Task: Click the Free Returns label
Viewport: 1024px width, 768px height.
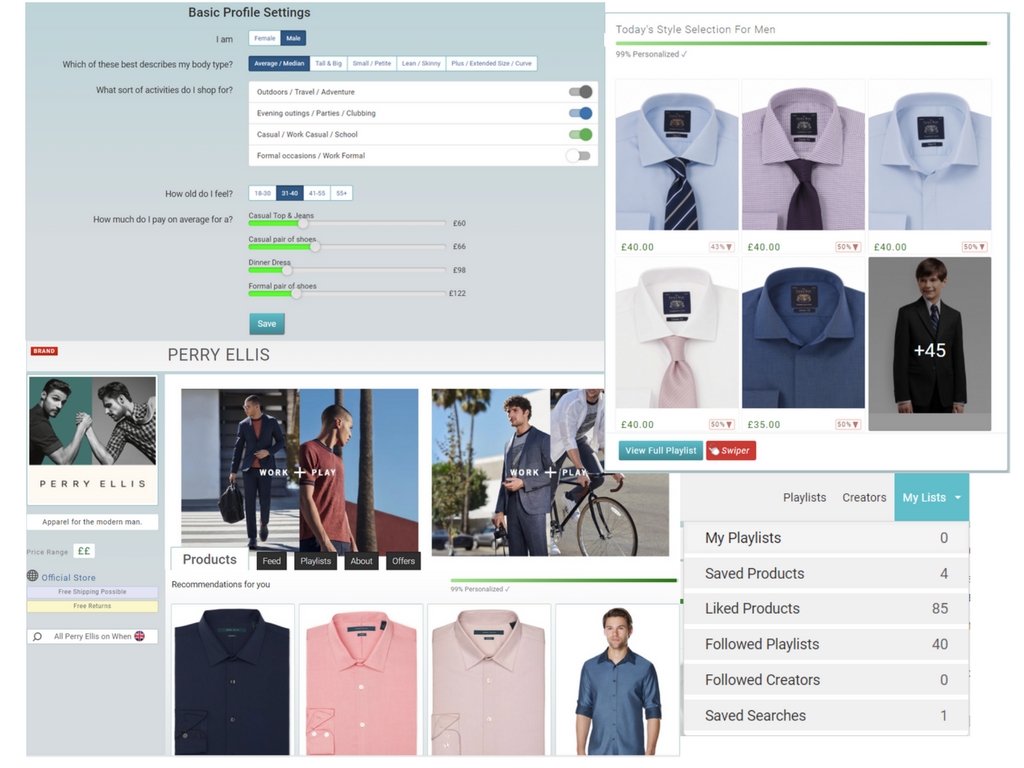Action: coord(92,606)
